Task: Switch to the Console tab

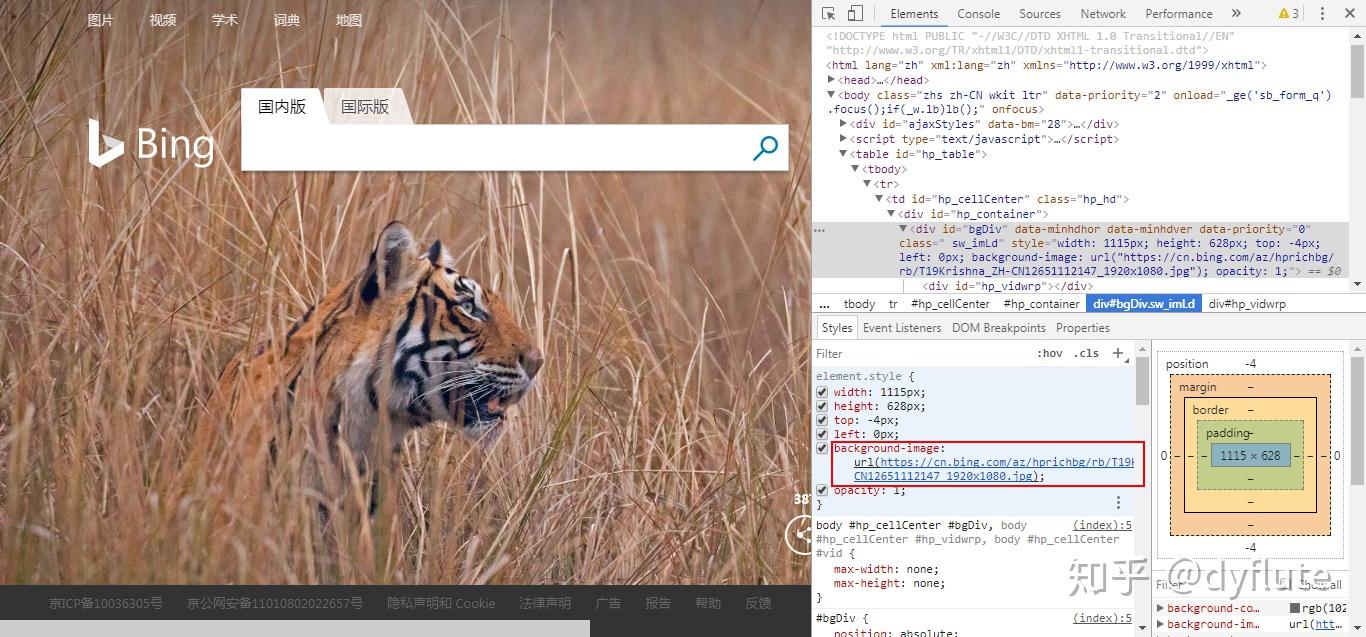Action: tap(978, 14)
